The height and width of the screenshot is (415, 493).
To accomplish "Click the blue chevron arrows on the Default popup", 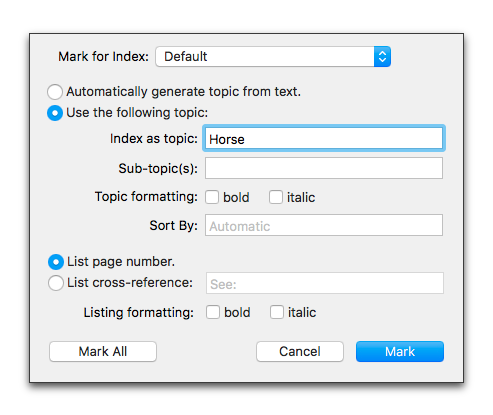I will [x=382, y=56].
